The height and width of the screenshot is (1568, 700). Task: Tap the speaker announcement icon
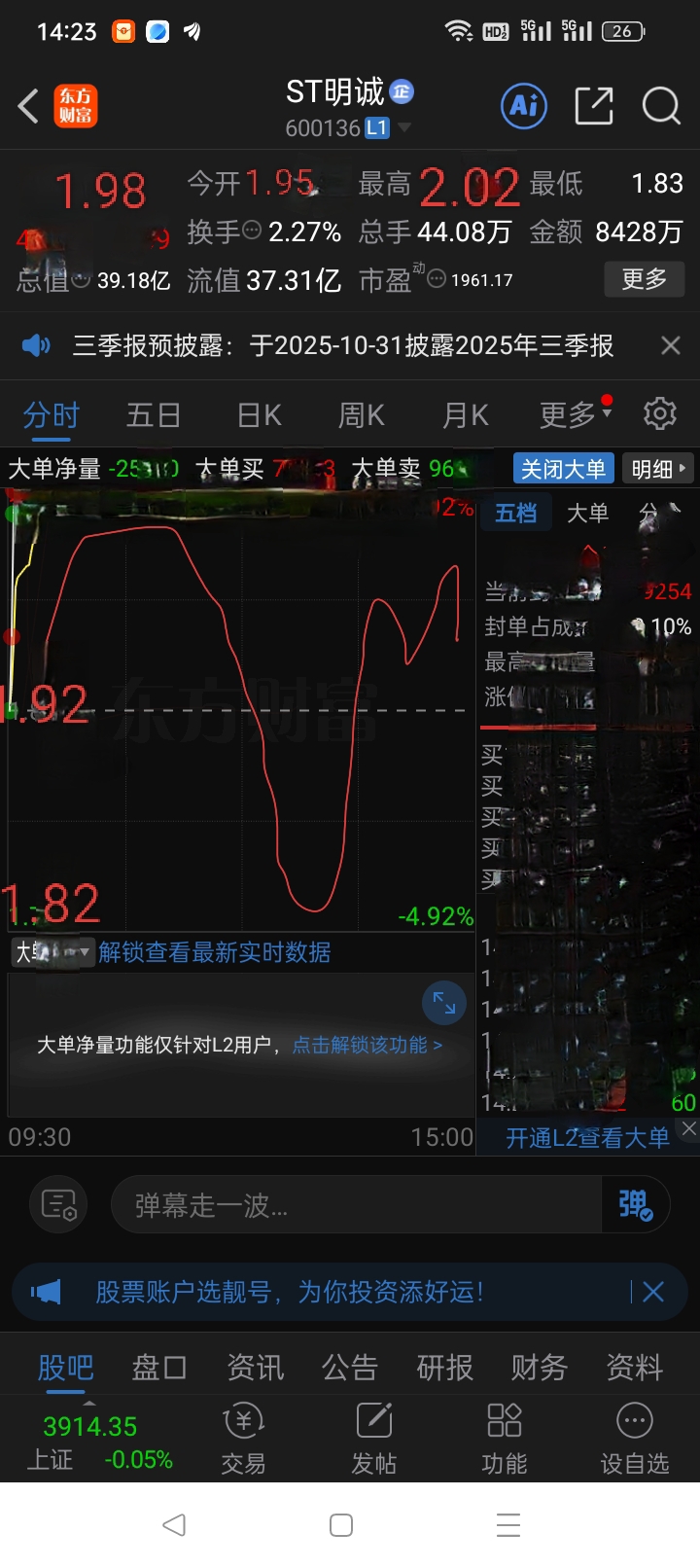coord(36,345)
